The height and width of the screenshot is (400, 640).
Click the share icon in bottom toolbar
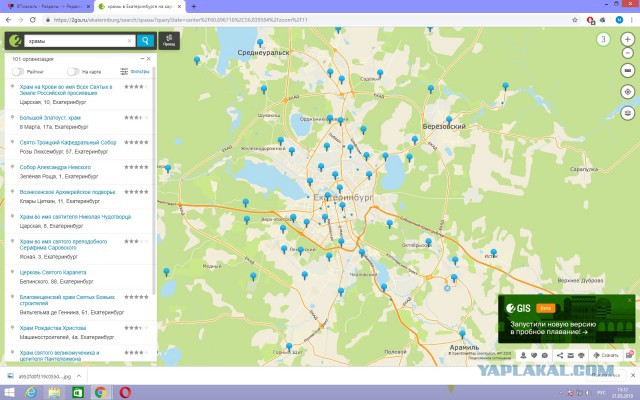pos(560,355)
